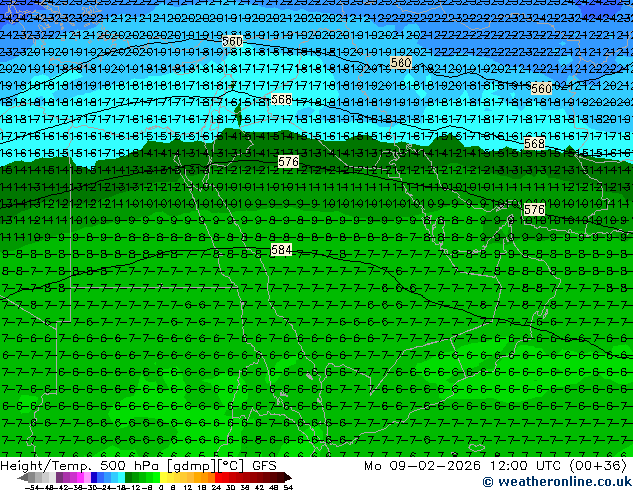
Task: Click the 576 contour label right of center
Action: coord(534,209)
